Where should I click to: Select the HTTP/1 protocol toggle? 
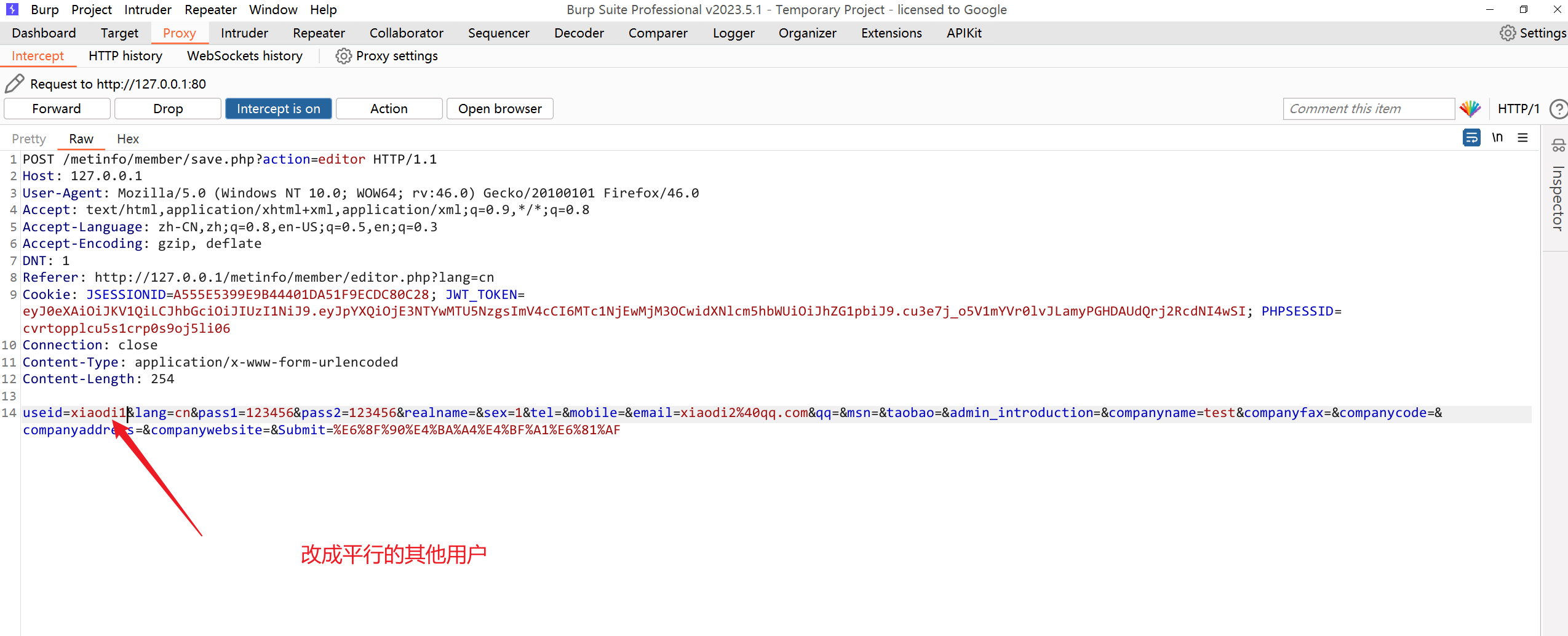[1518, 109]
